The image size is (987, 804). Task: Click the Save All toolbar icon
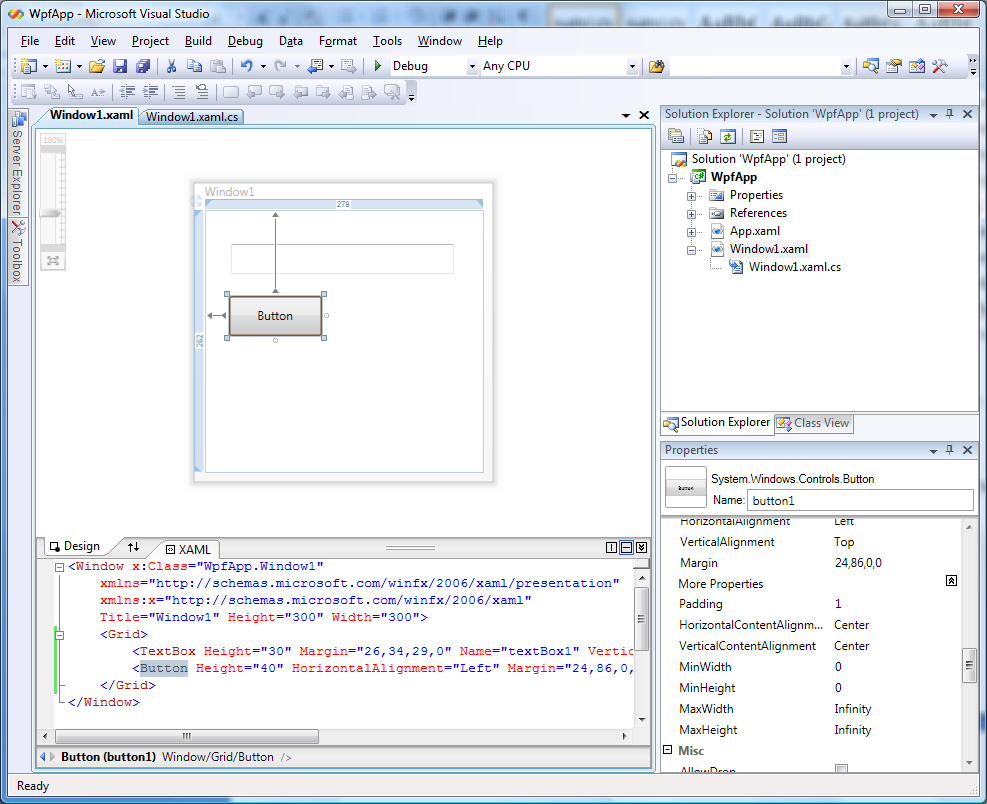[142, 67]
